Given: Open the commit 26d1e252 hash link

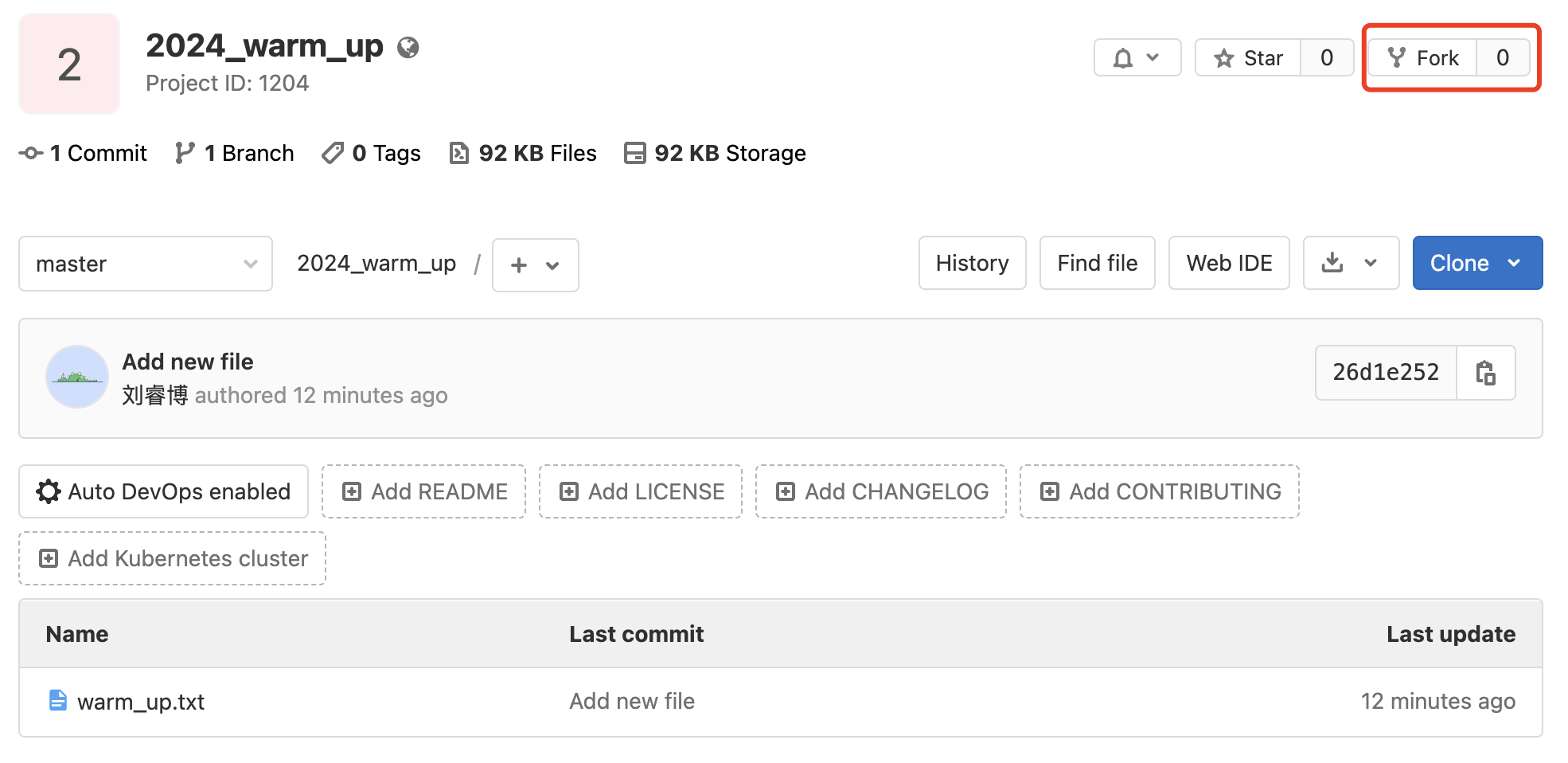Looking at the screenshot, I should 1386,373.
